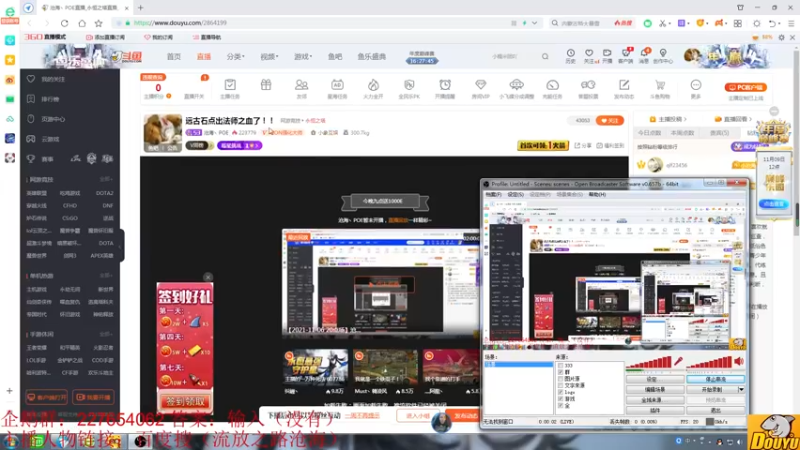800x450 pixels.
Task: Toggle the 文字来源 source checkbox in OBS
Action: point(560,386)
